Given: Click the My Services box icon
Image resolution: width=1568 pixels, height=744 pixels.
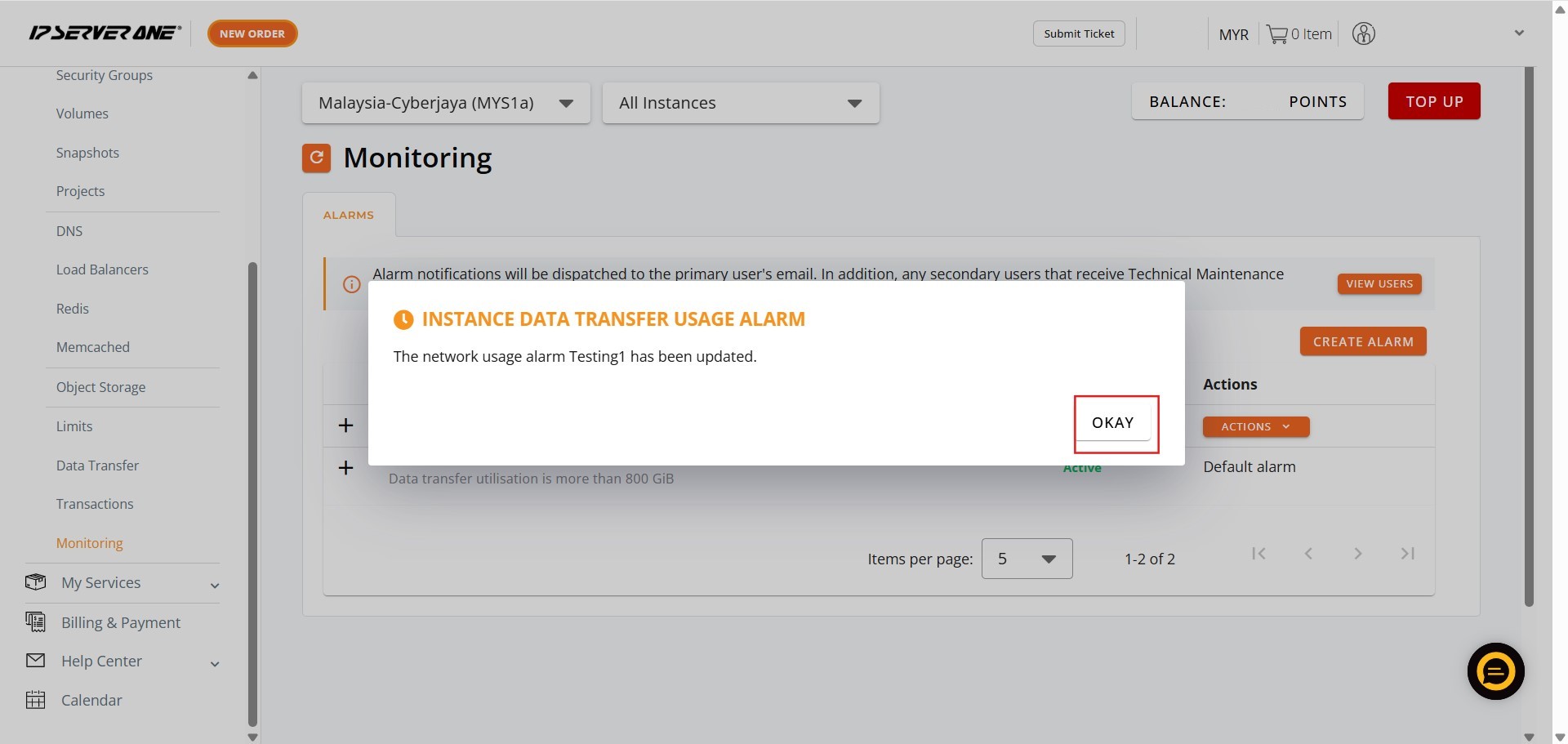Looking at the screenshot, I should pyautogui.click(x=35, y=582).
